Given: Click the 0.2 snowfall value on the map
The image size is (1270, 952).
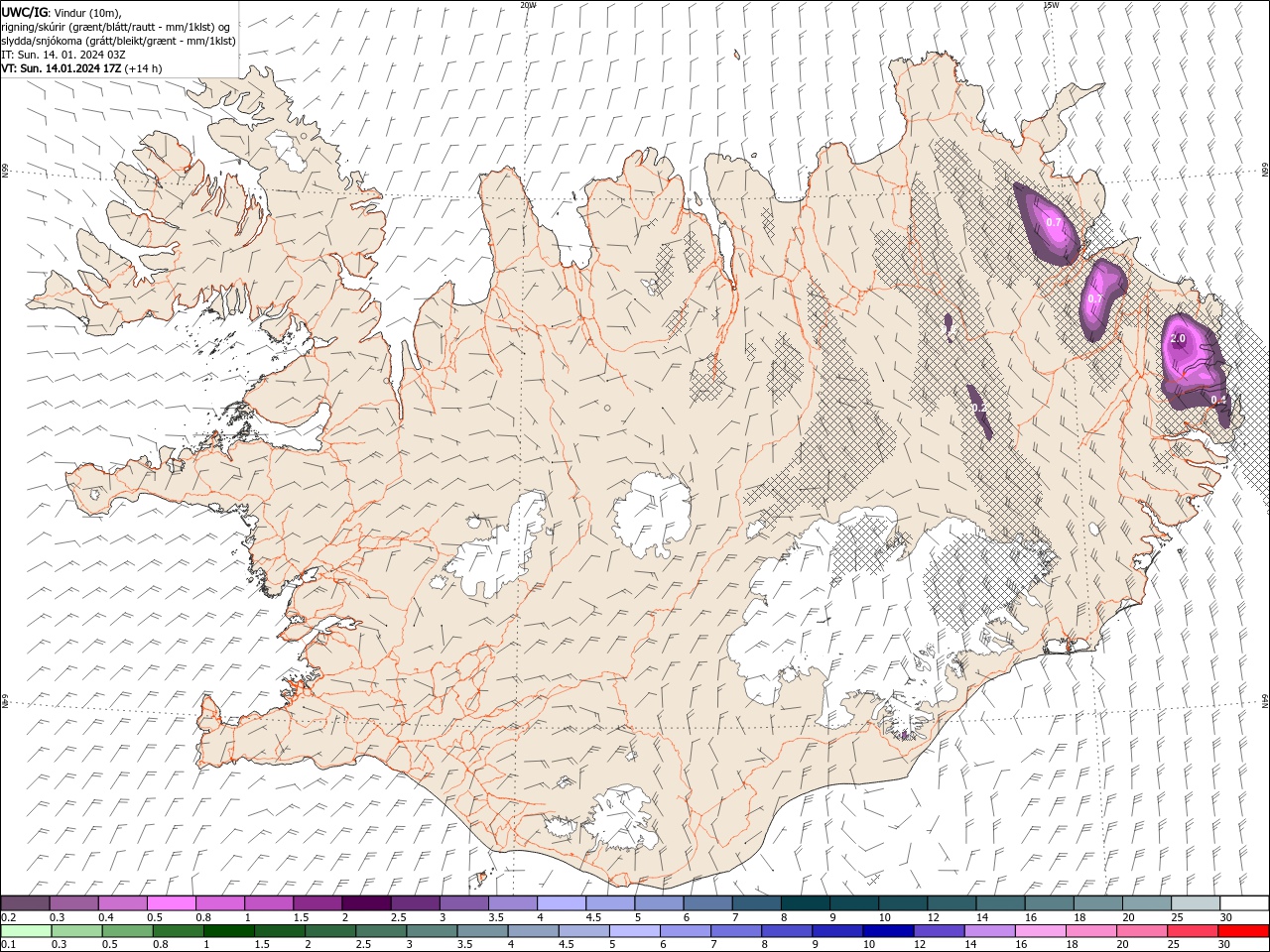Looking at the screenshot, I should click(978, 408).
